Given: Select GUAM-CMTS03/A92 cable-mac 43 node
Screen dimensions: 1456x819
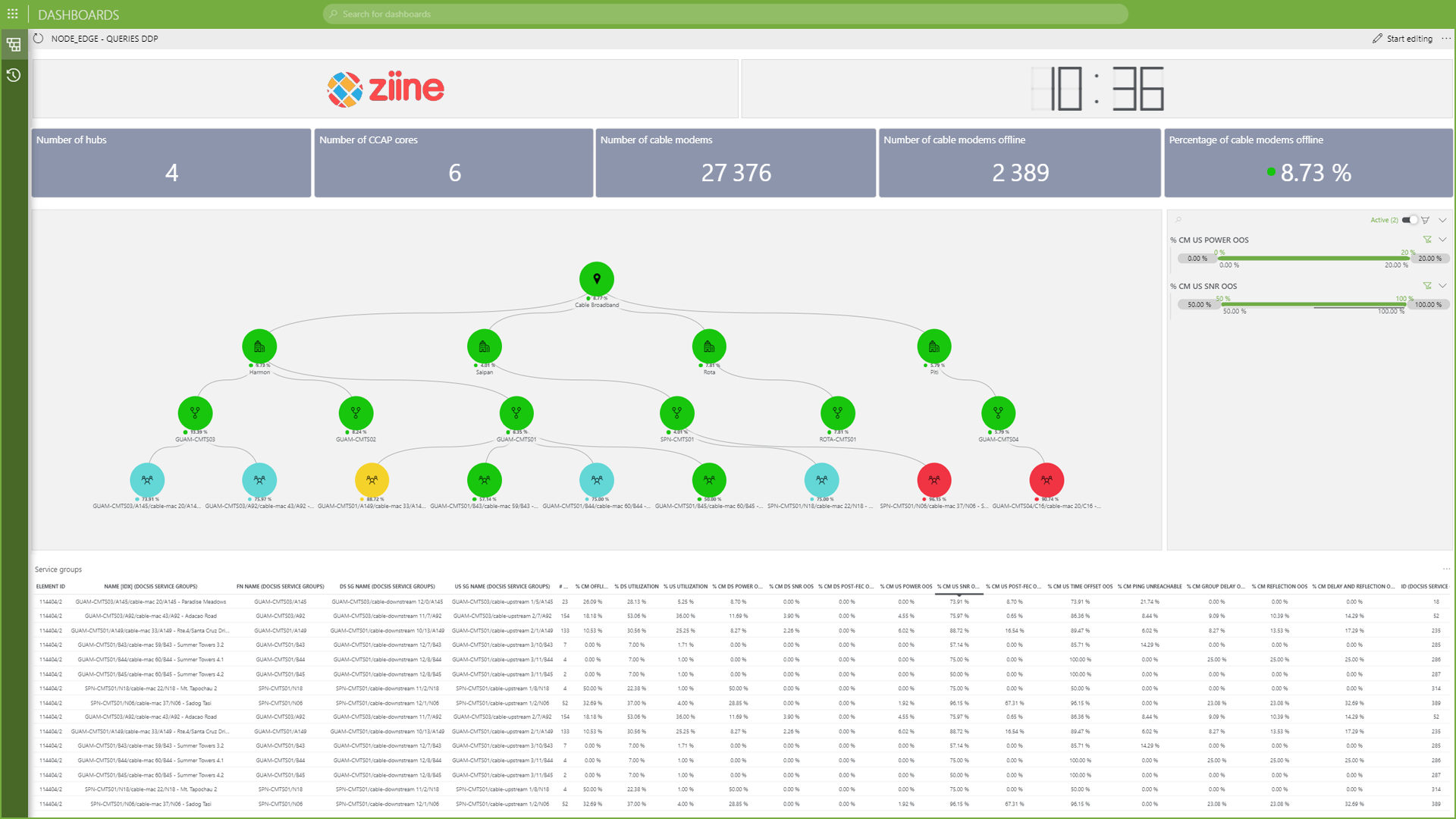Looking at the screenshot, I should (x=259, y=480).
